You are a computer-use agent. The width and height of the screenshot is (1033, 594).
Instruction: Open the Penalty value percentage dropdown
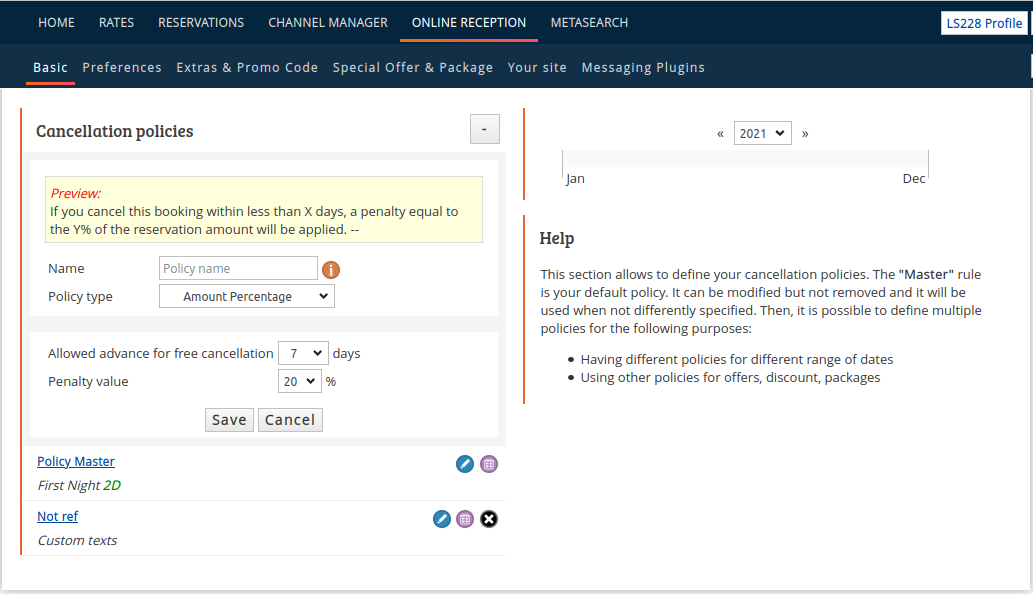point(299,381)
